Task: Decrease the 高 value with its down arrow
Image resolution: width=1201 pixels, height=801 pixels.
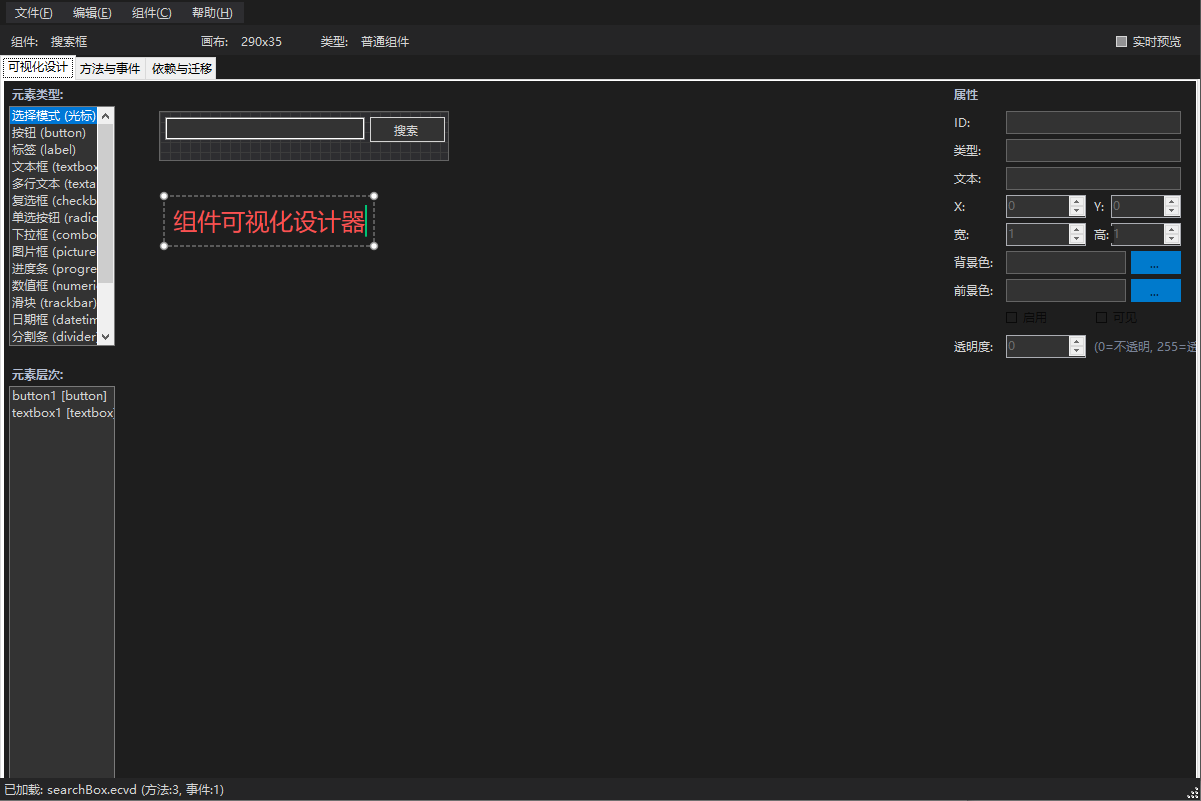Action: point(1172,240)
